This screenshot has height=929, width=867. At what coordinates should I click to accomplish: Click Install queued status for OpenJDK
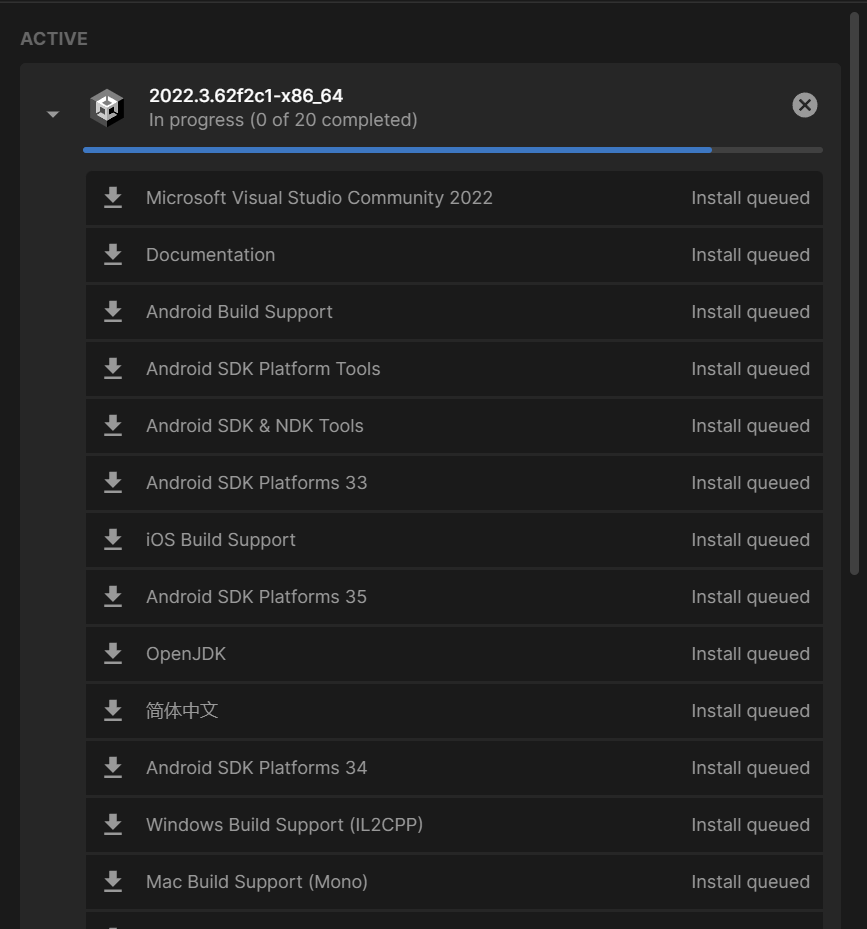(750, 654)
